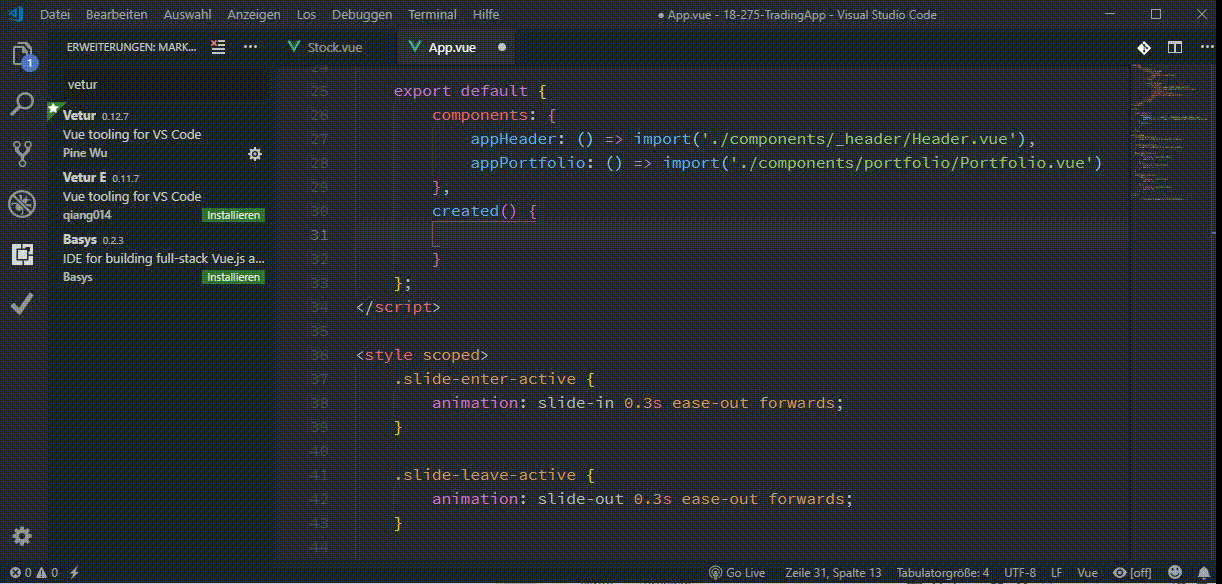This screenshot has height=584, width=1222.
Task: Click the VS Code logo in the title bar
Action: coord(16,15)
